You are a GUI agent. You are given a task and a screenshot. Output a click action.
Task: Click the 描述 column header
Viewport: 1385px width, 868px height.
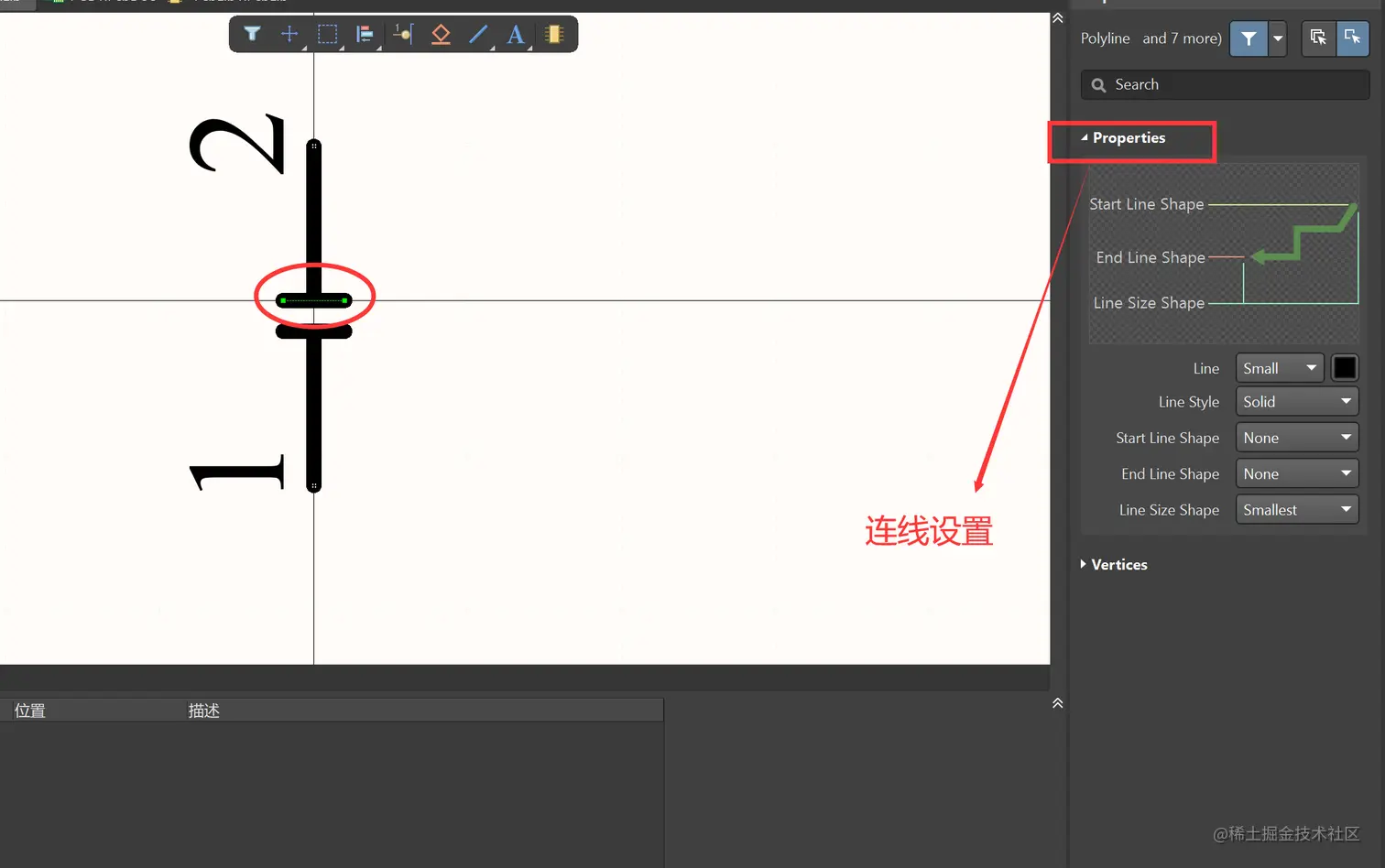point(203,711)
